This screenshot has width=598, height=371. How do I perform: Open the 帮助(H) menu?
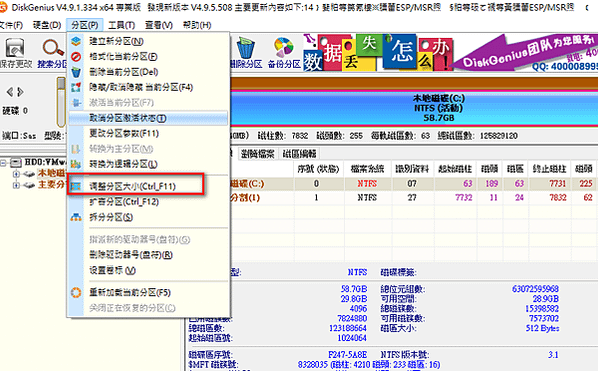pos(197,25)
